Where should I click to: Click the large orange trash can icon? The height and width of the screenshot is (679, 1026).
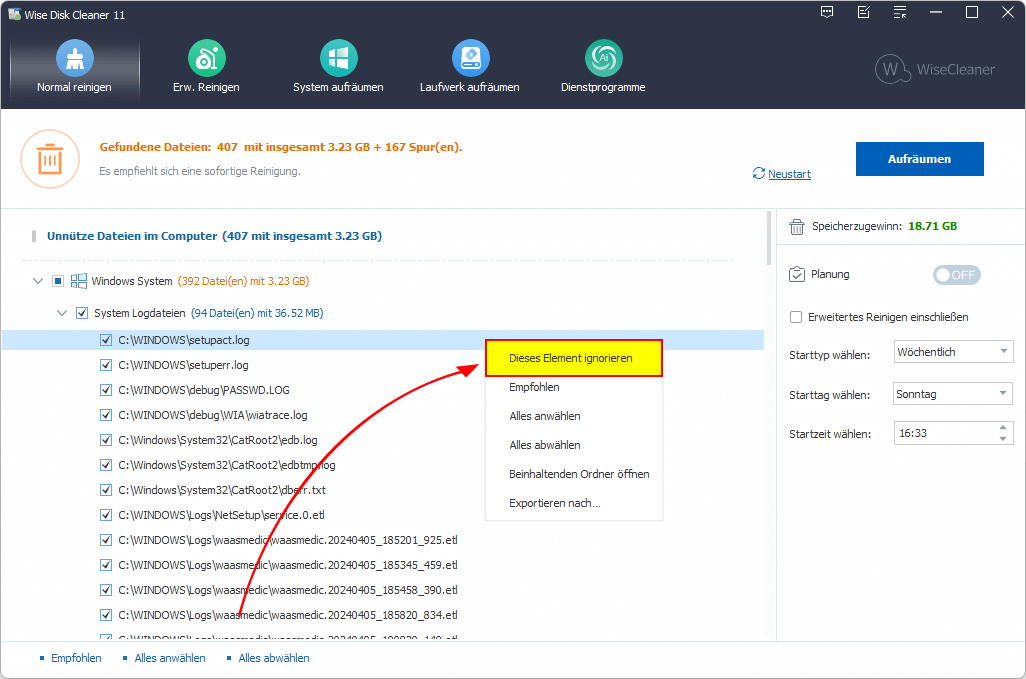[50, 159]
